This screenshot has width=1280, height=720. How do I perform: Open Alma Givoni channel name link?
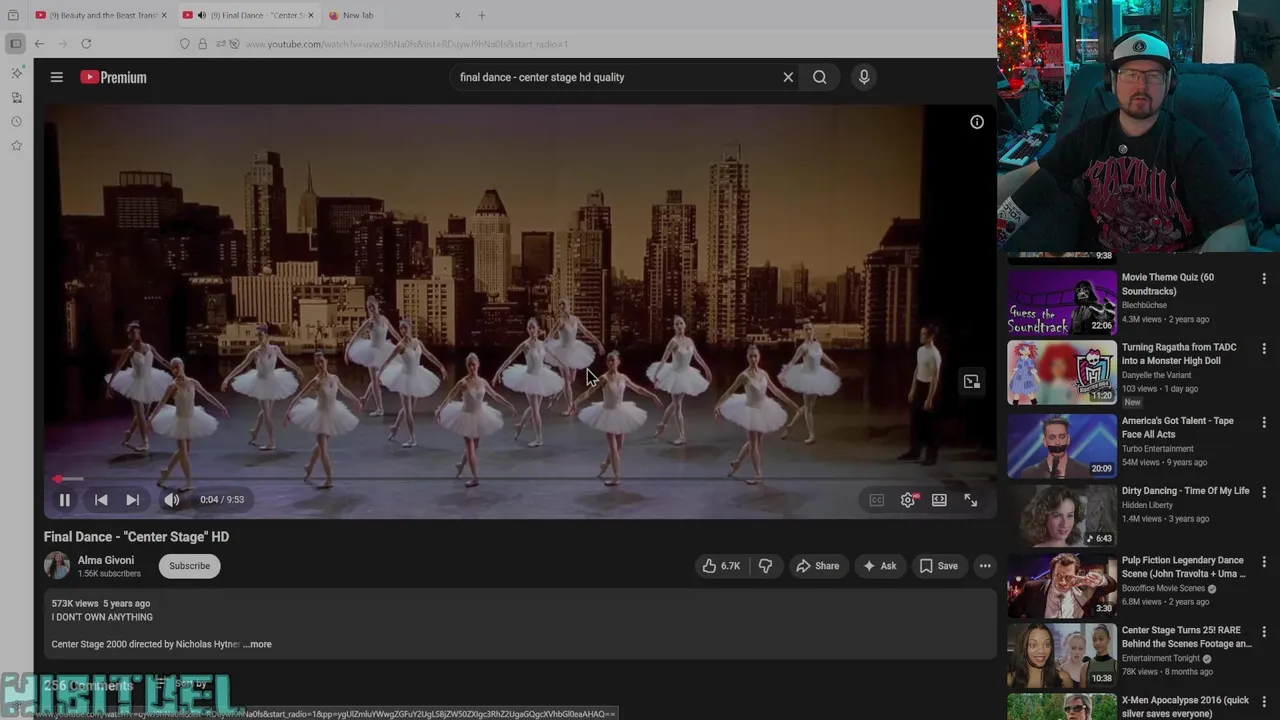pos(106,560)
